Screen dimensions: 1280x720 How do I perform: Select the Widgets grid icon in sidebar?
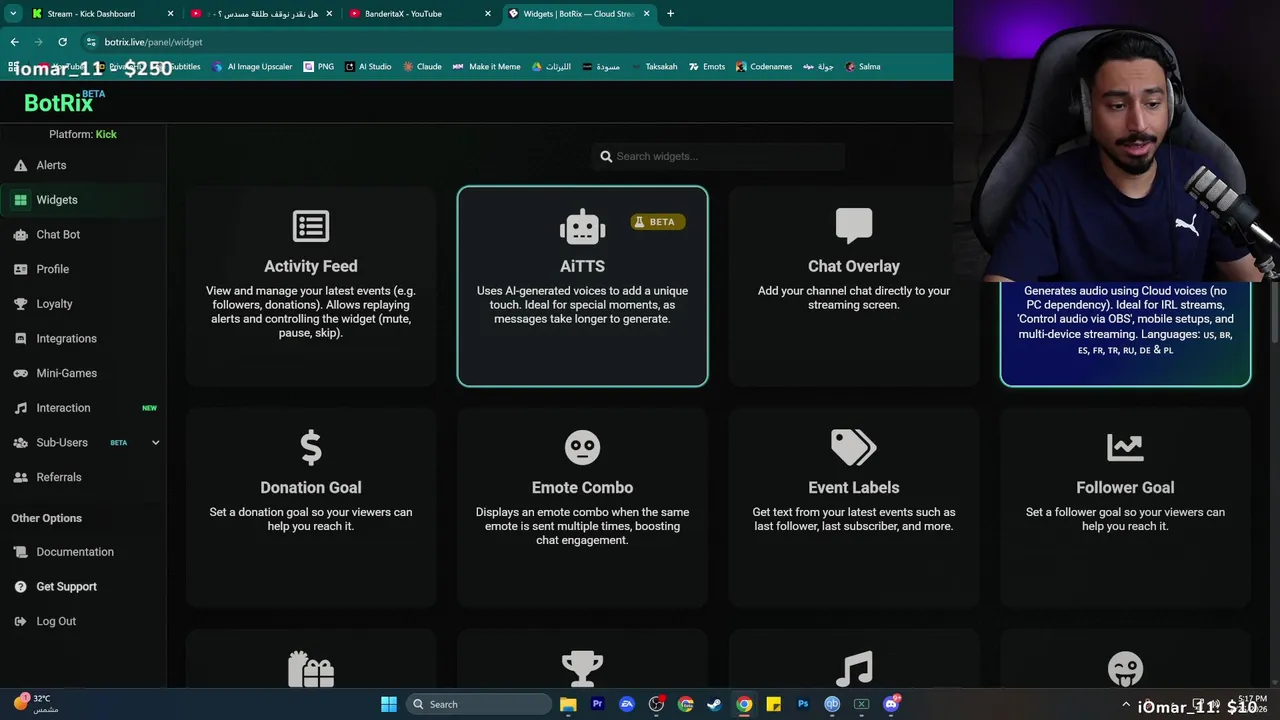coord(20,200)
